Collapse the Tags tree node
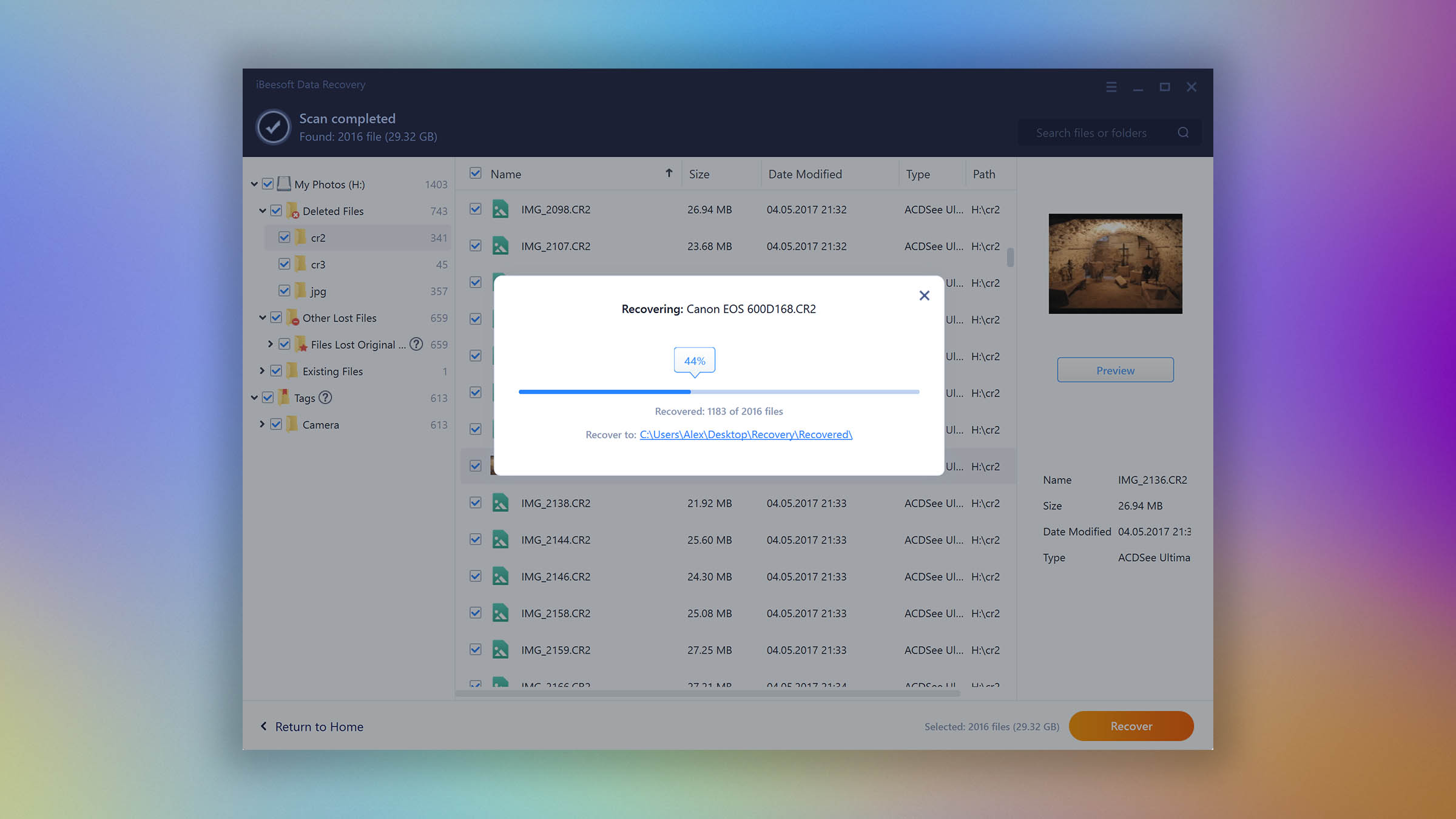The image size is (1456, 819). click(254, 397)
